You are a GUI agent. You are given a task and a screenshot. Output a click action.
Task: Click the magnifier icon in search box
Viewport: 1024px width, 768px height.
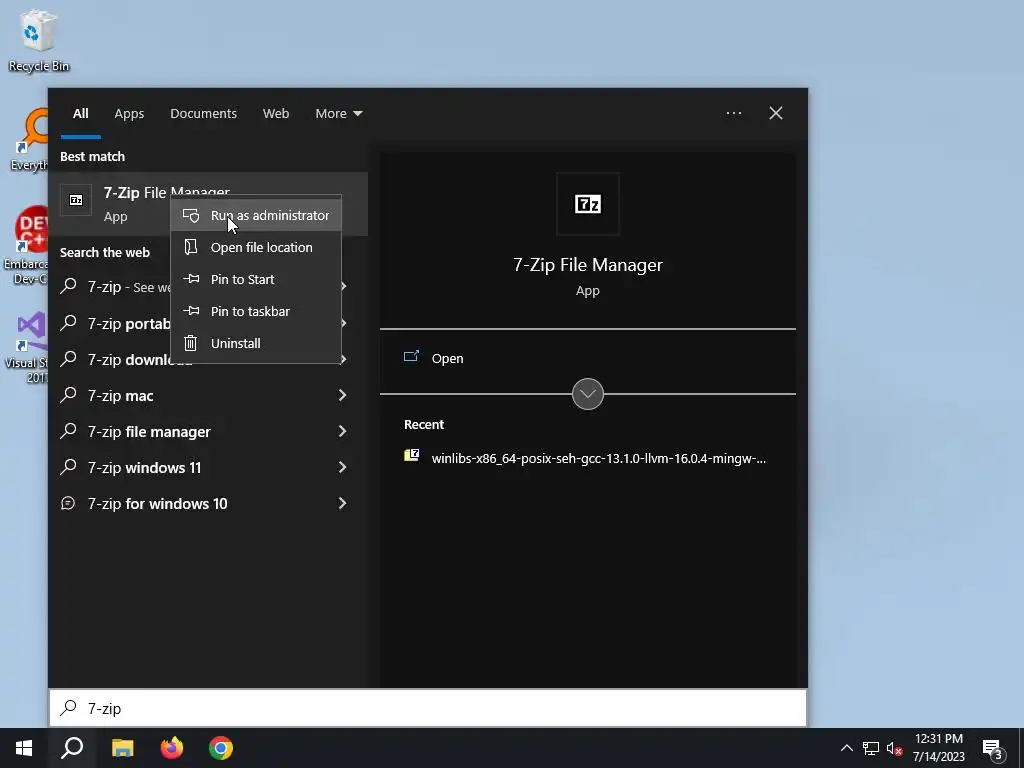click(68, 707)
